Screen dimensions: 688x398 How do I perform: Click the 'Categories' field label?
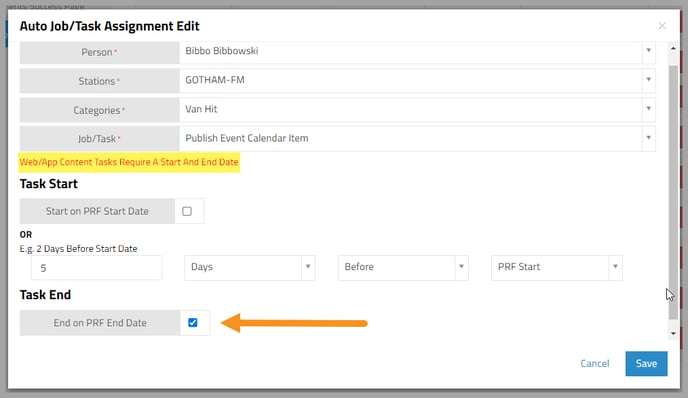click(x=99, y=110)
